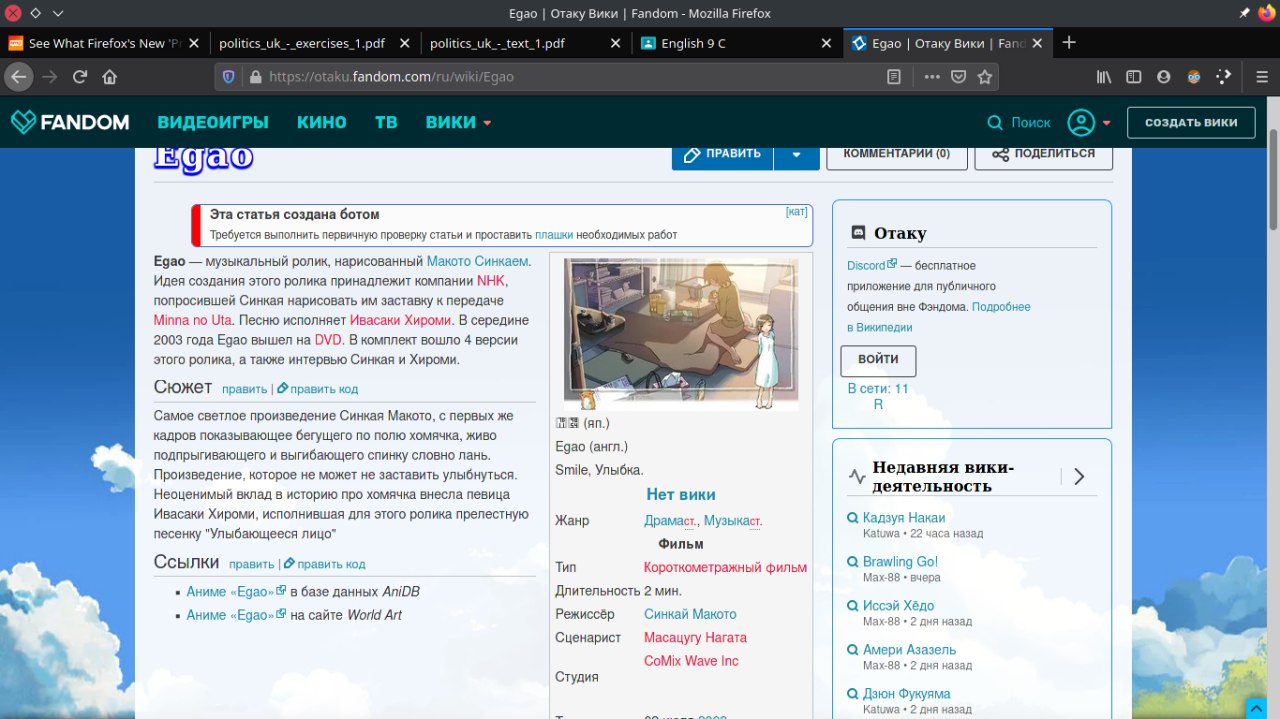Click СОЗДАТЬ ВИКИ button
The image size is (1280, 719).
tap(1191, 122)
